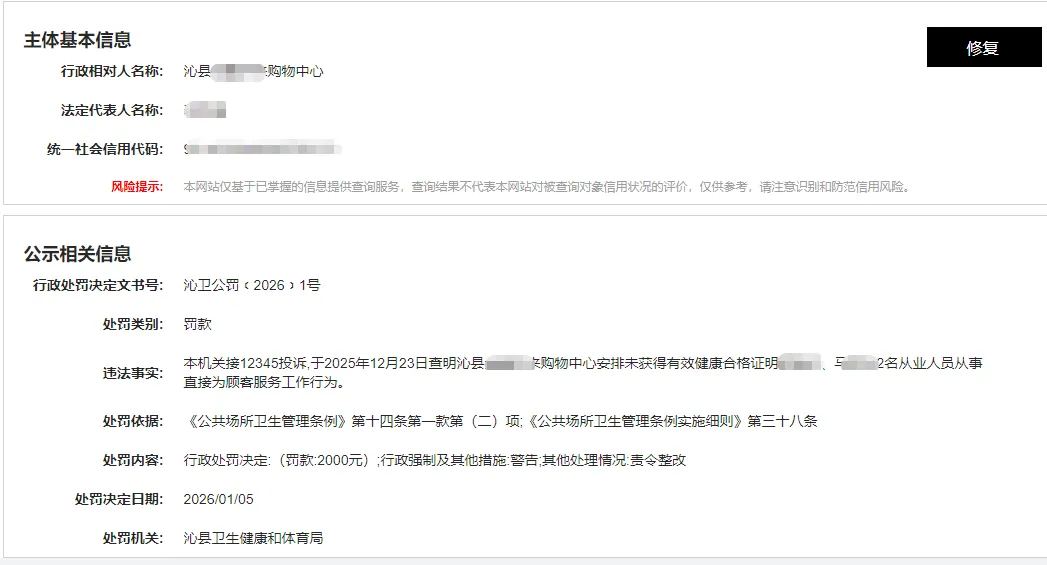This screenshot has width=1047, height=565.
Task: Click the 处罚依据 regulation citation text
Action: click(x=500, y=421)
